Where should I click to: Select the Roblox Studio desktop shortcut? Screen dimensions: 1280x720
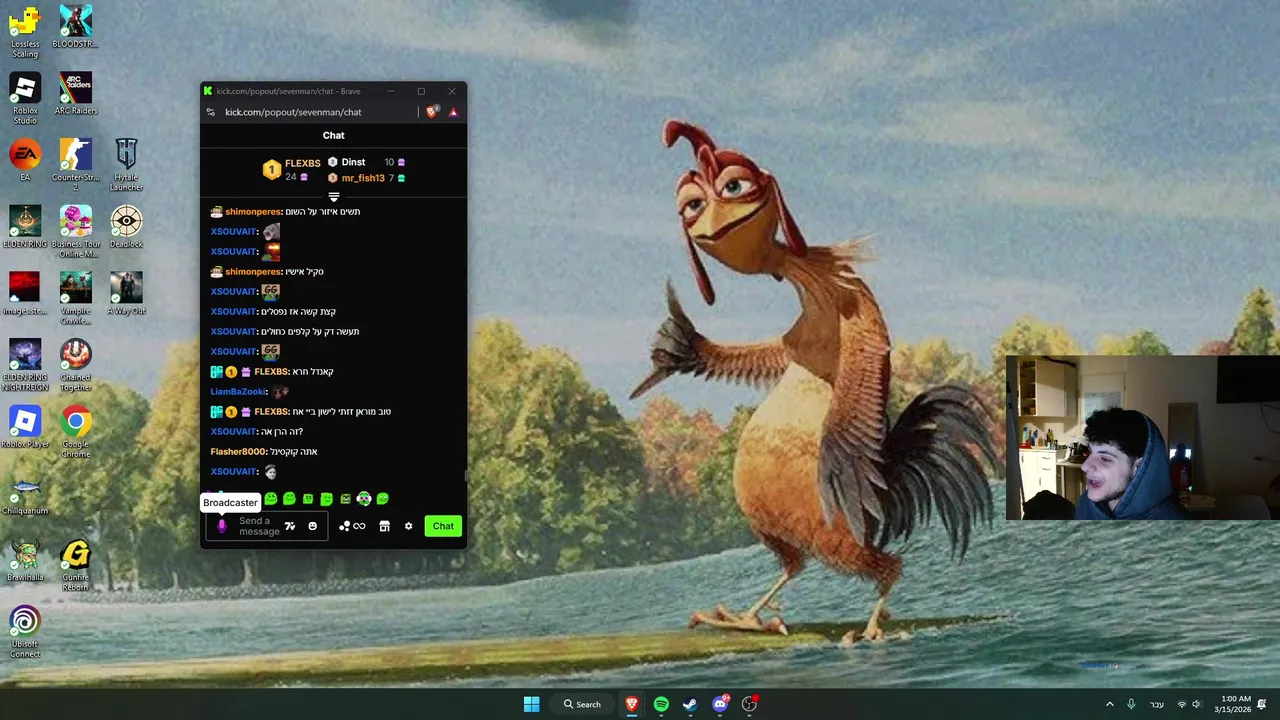click(25, 99)
